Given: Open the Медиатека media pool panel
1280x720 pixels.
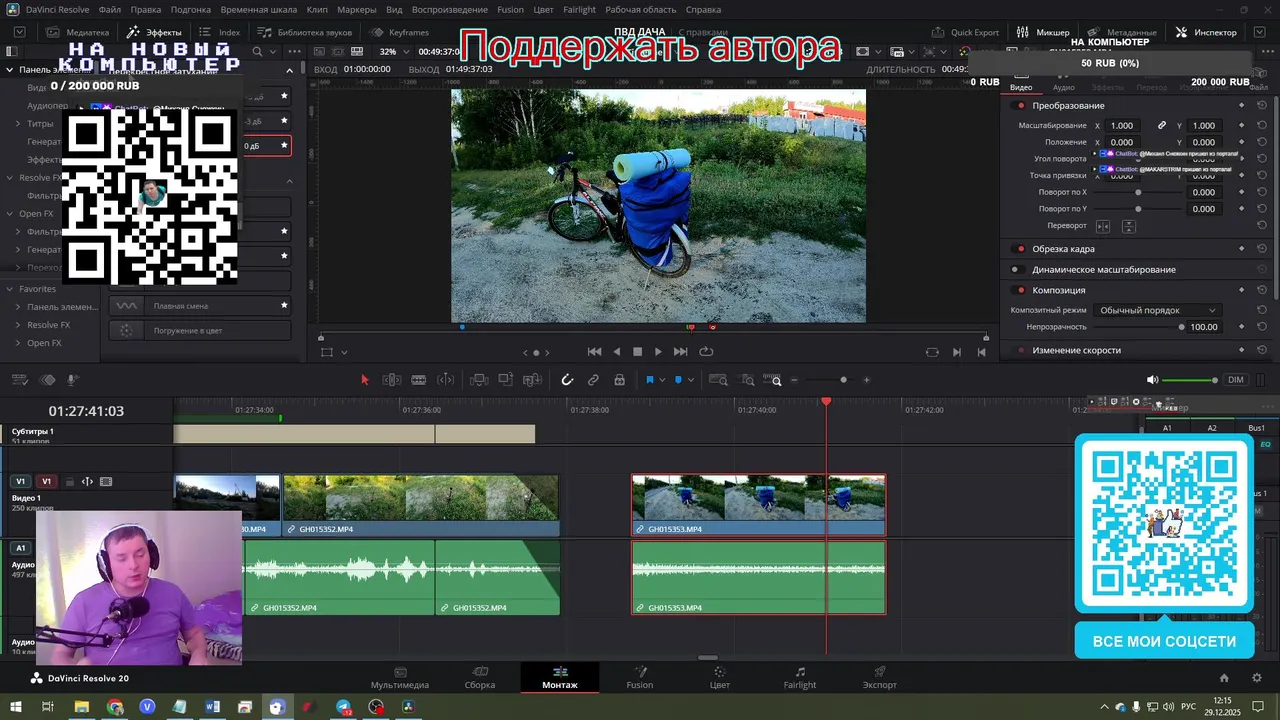Looking at the screenshot, I should click(77, 32).
